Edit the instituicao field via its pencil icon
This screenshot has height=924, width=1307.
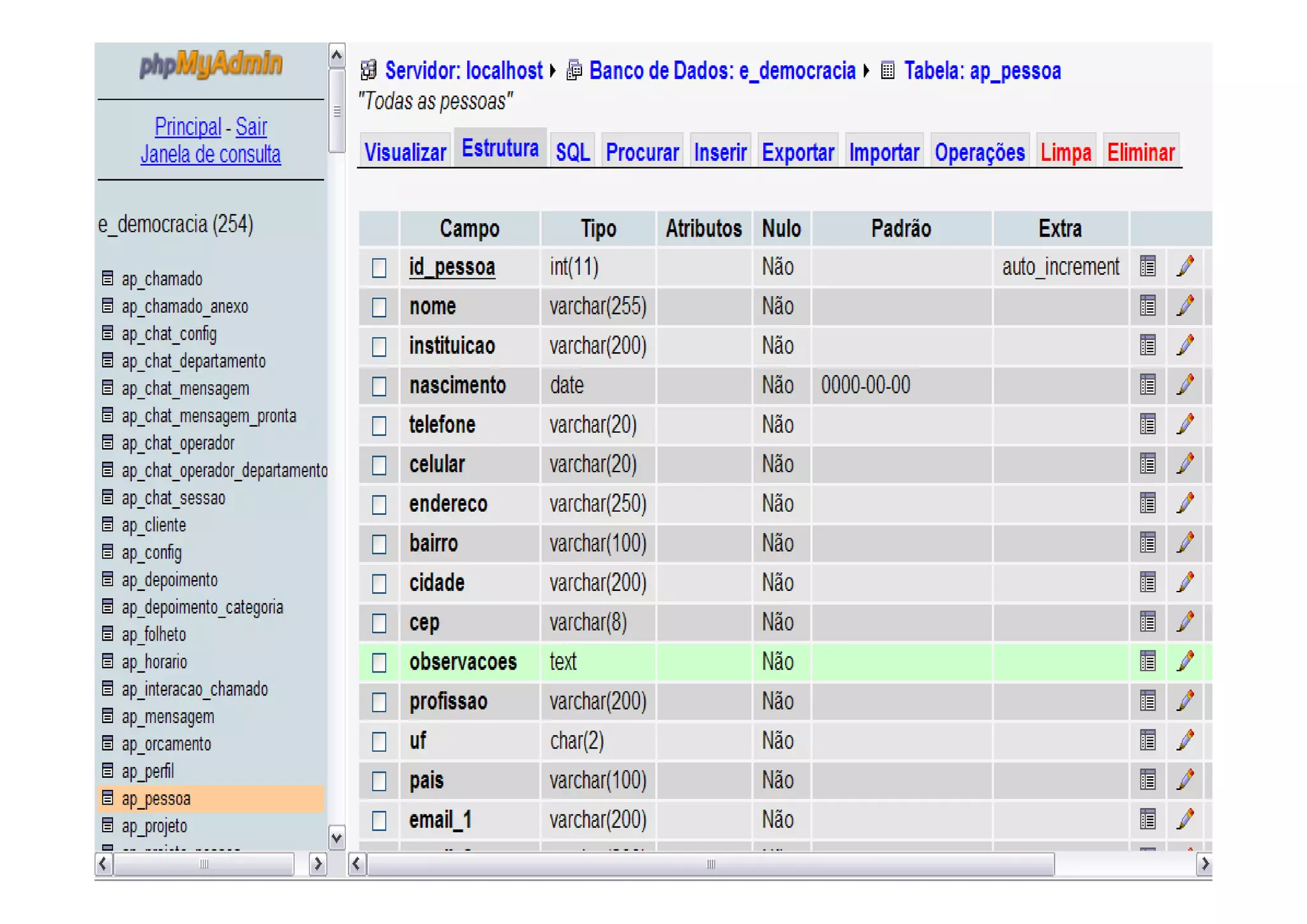[x=1185, y=345]
